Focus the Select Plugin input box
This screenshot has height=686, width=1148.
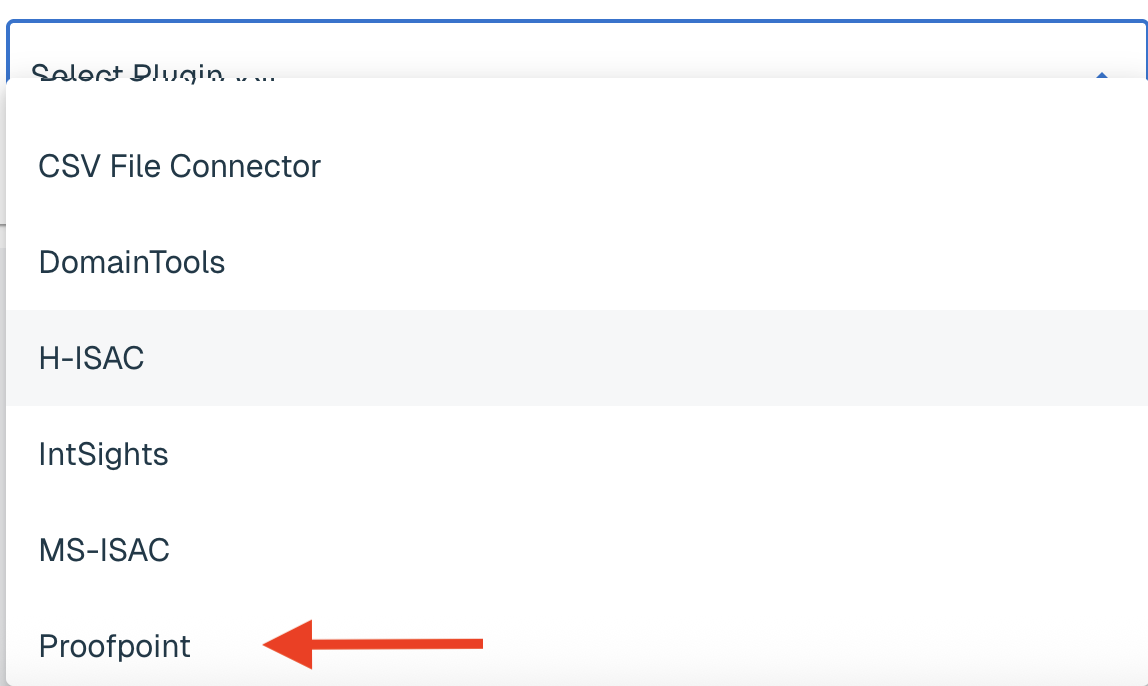577,50
